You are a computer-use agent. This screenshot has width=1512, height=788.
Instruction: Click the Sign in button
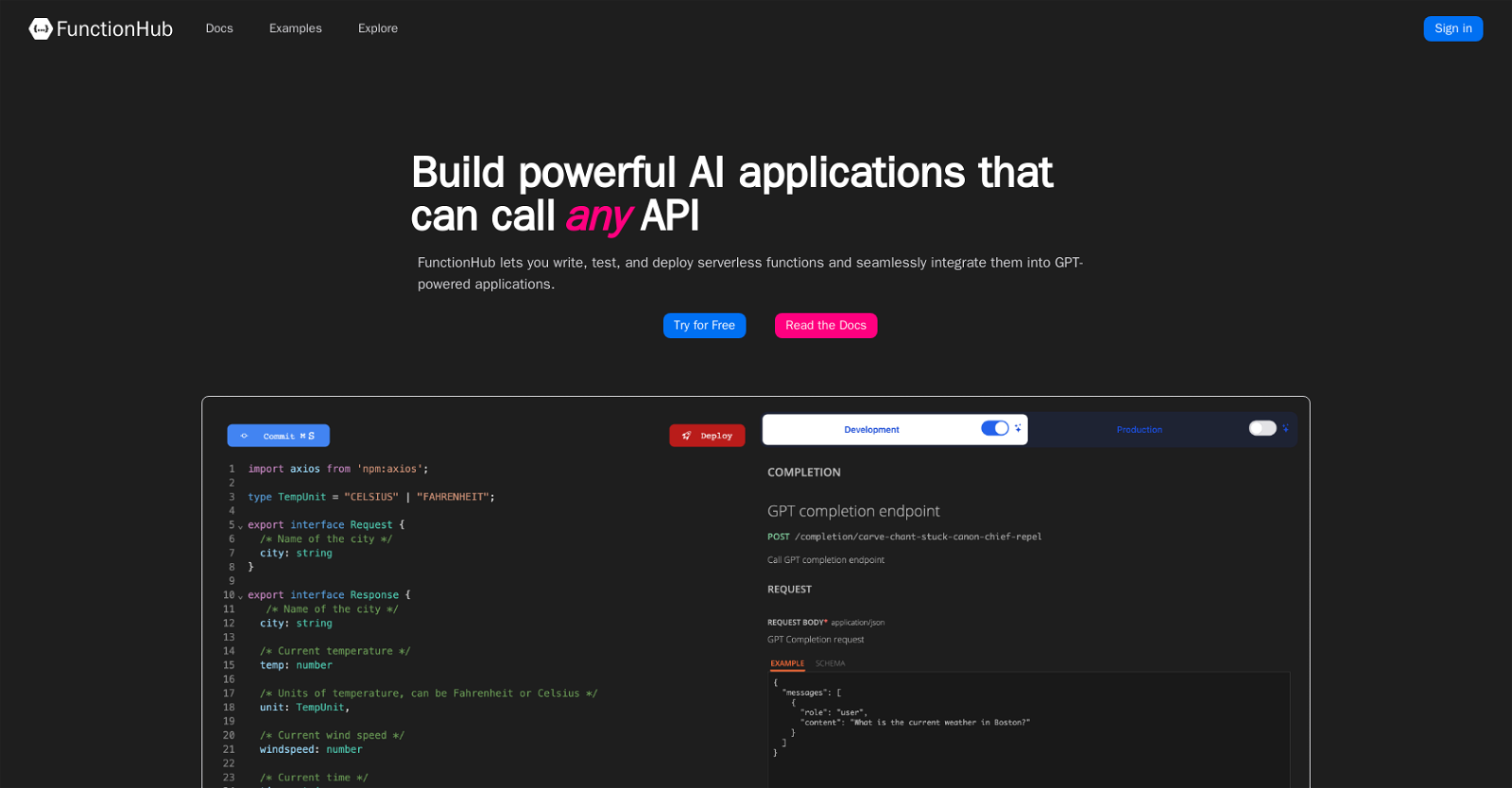[1452, 28]
